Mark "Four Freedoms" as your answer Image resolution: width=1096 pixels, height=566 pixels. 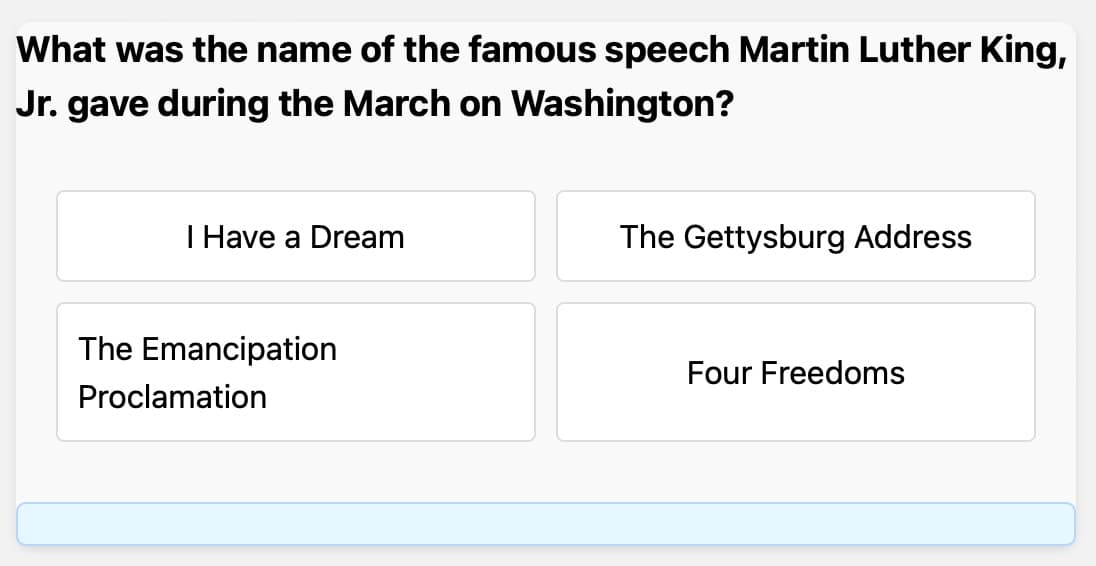click(x=795, y=373)
